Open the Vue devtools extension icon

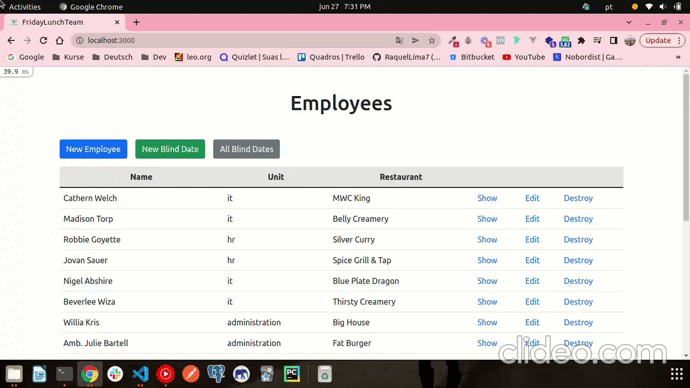533,40
